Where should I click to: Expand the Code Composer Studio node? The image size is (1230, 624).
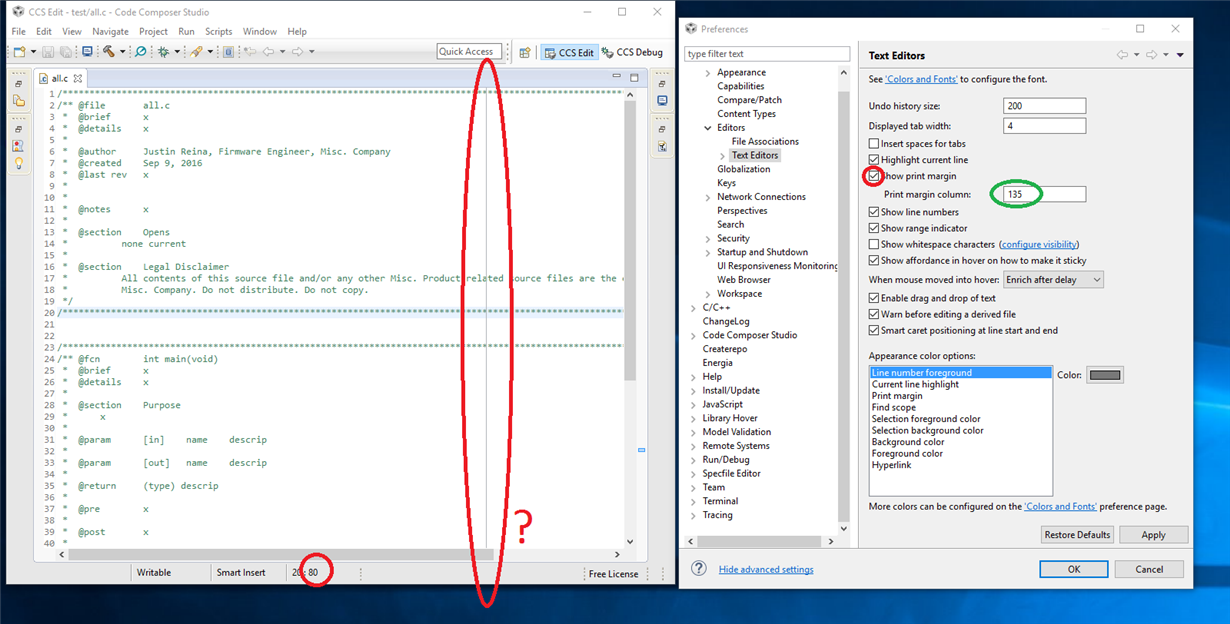click(x=693, y=336)
